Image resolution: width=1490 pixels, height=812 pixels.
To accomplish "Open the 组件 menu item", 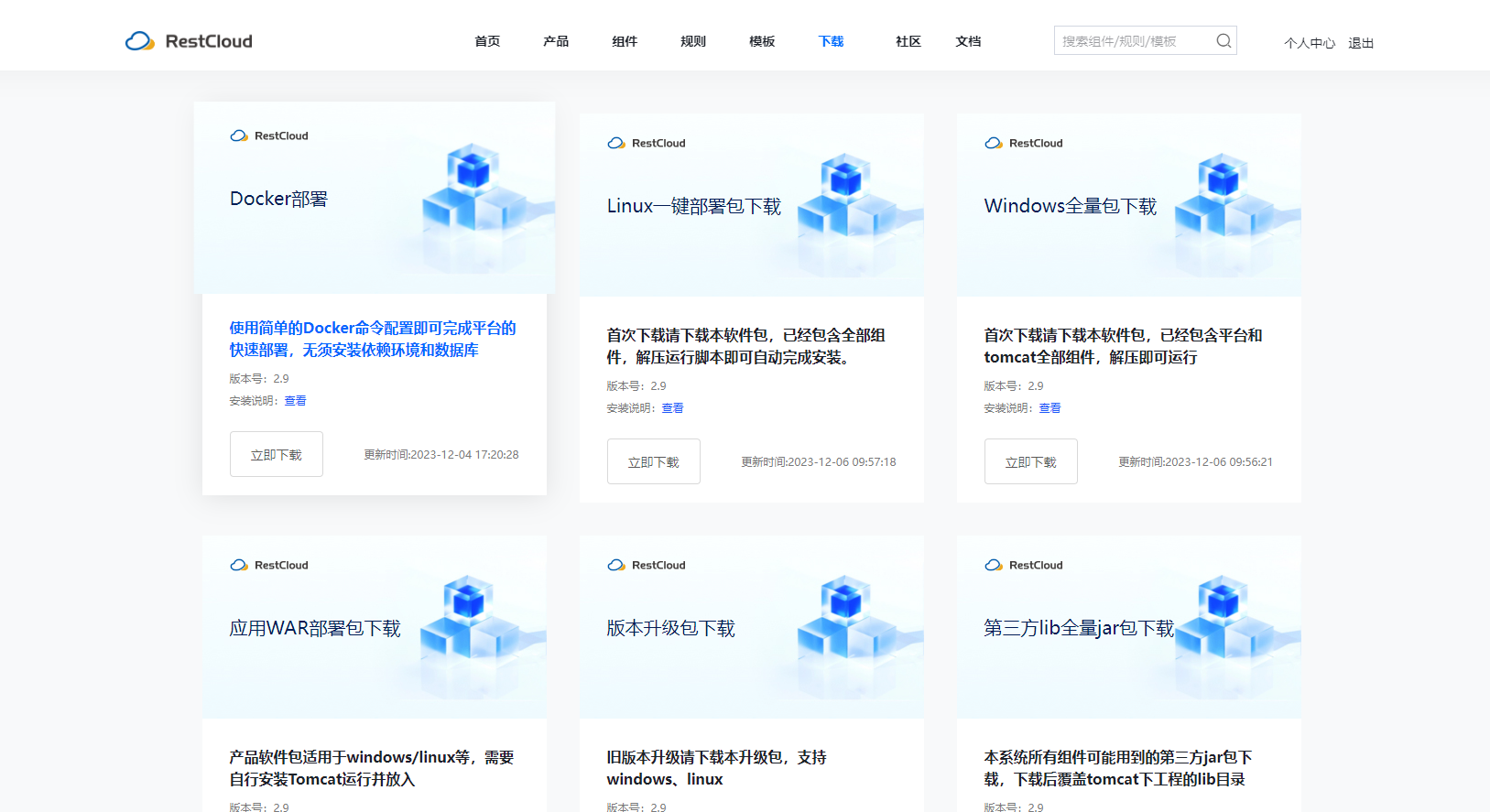I will [625, 41].
